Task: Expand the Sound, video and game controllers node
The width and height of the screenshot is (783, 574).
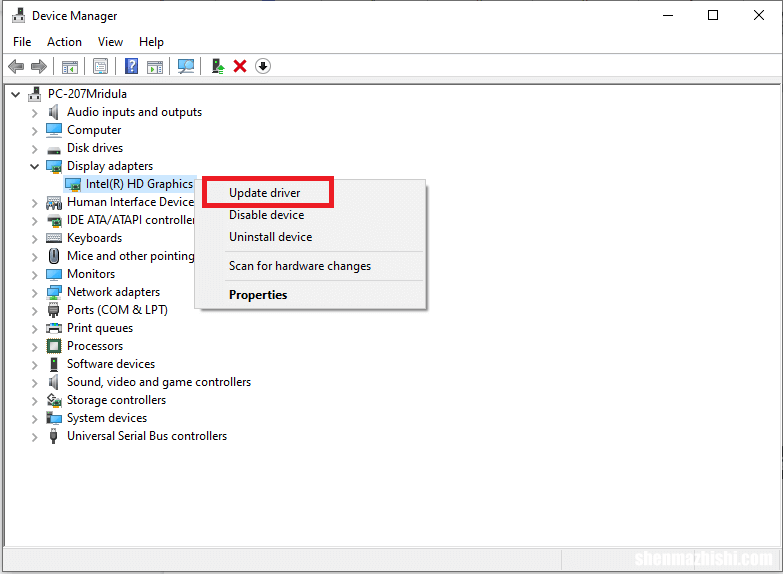Action: [35, 382]
